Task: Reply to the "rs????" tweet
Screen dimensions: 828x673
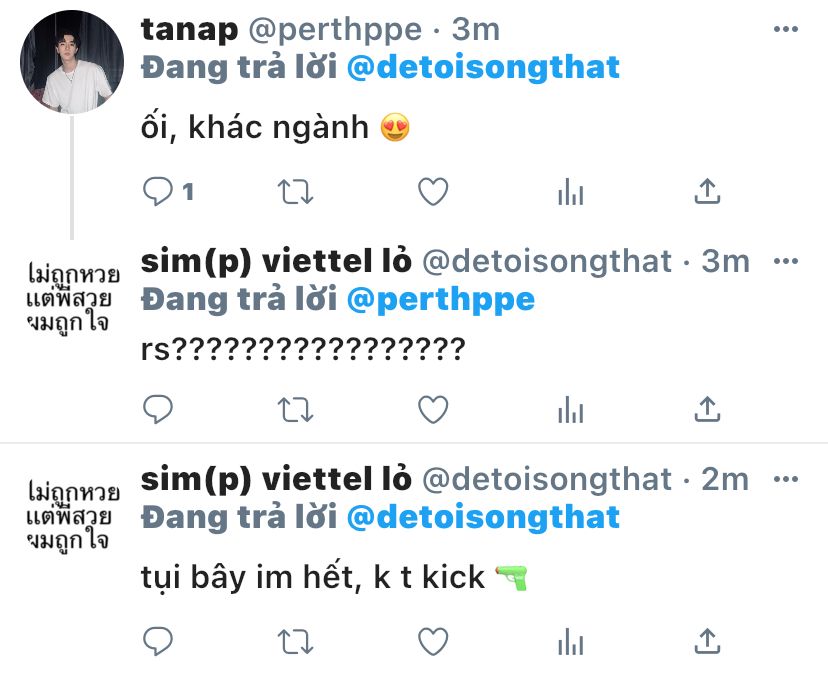Action: [159, 409]
